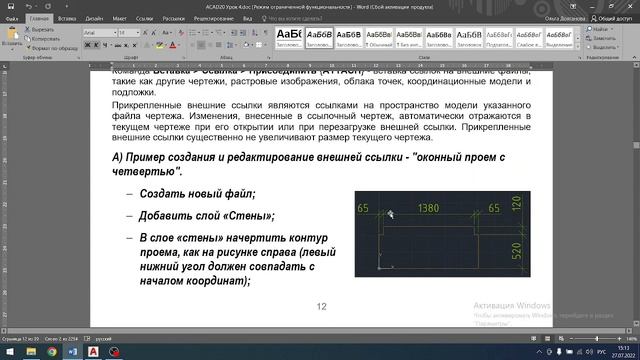Viewport: 640px width, 360px height.
Task: Switch to web layout view in status bar
Action: coord(561,339)
